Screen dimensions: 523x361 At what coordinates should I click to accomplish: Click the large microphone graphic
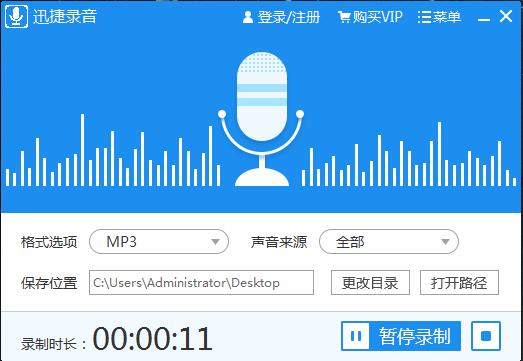click(262, 119)
